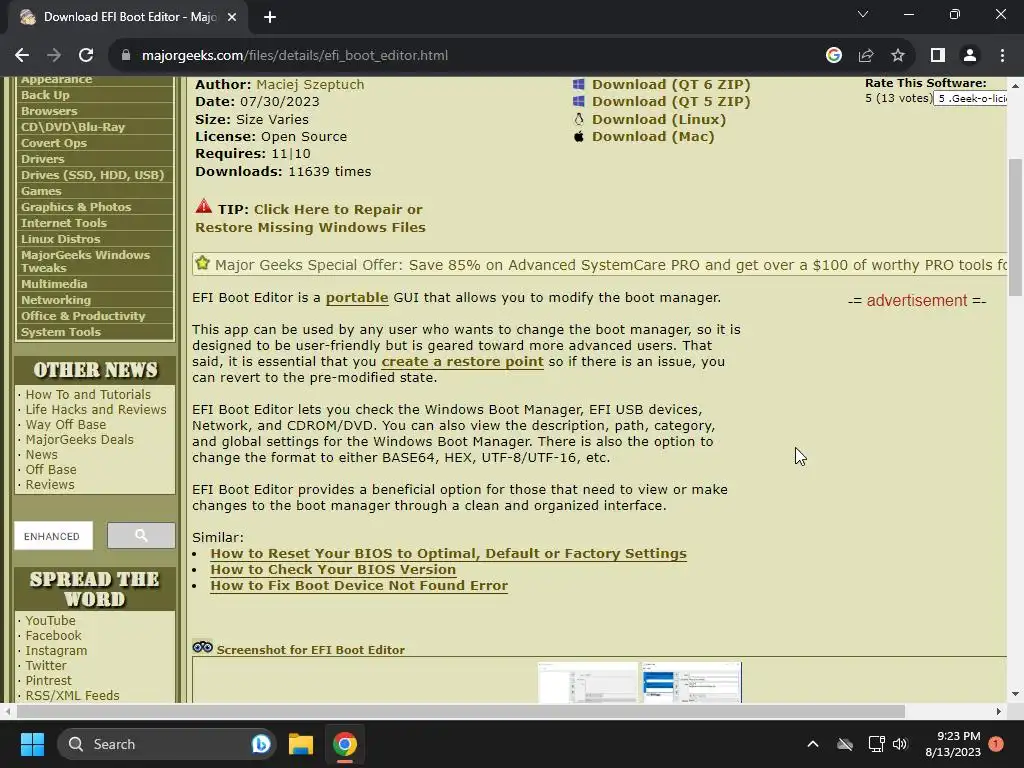Screen dimensions: 1024x768
Task: Click Windows logo beside QT 5 ZIP
Action: pyautogui.click(x=579, y=101)
